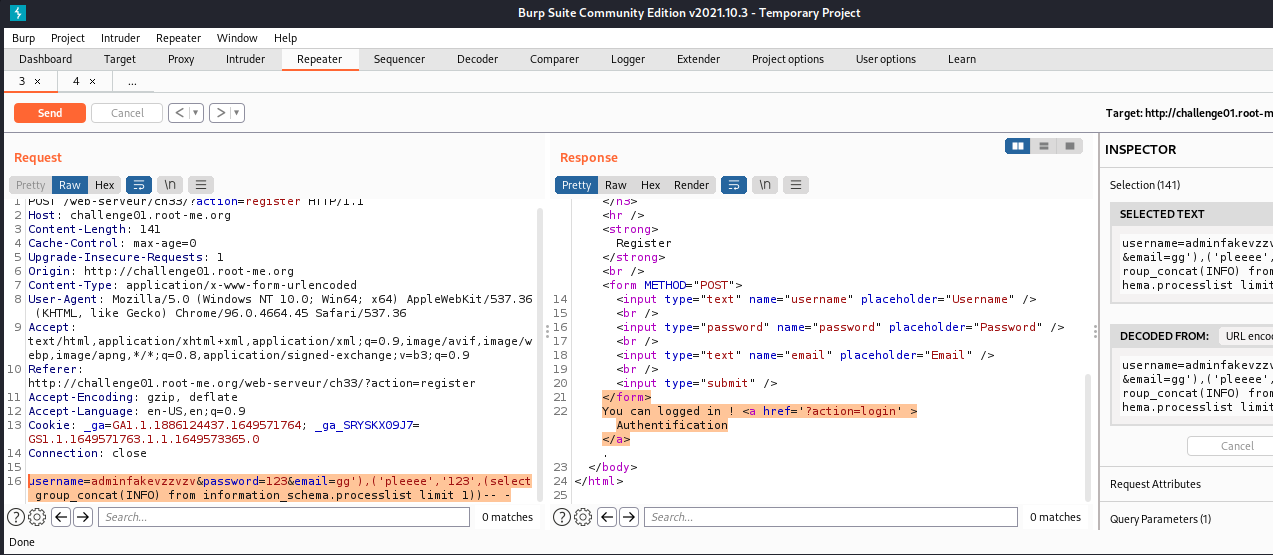Go to next match in Request search
Screen dimensions: 1273x555
(x=83, y=517)
